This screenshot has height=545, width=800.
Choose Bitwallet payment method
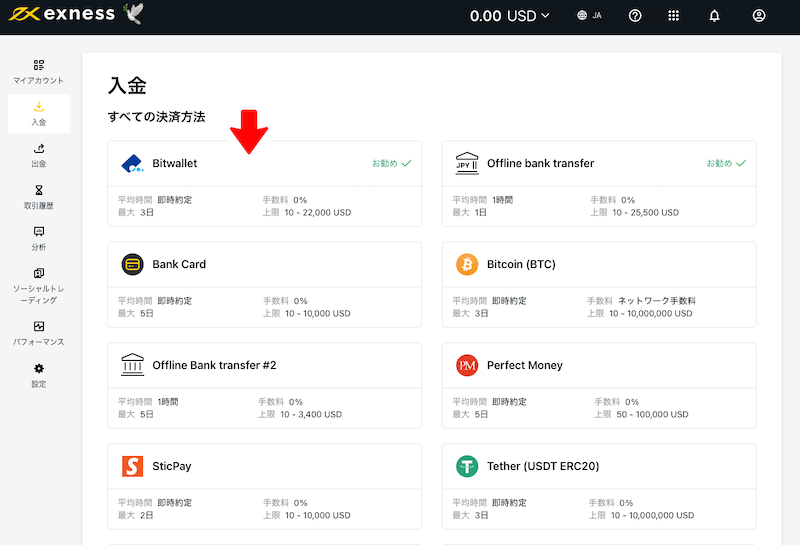pyautogui.click(x=264, y=184)
